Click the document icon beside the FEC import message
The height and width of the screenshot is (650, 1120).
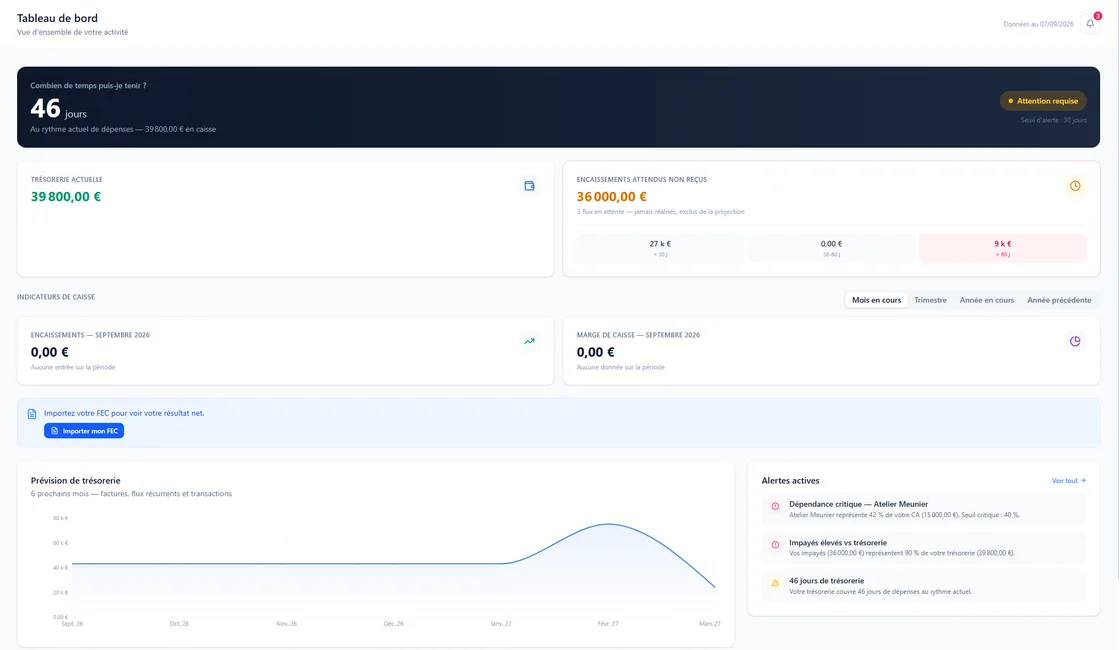(x=32, y=414)
